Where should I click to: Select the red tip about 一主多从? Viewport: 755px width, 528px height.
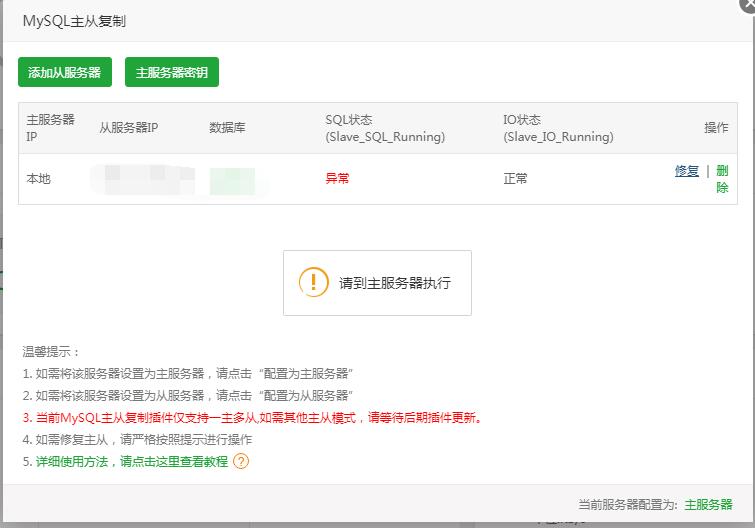252,417
